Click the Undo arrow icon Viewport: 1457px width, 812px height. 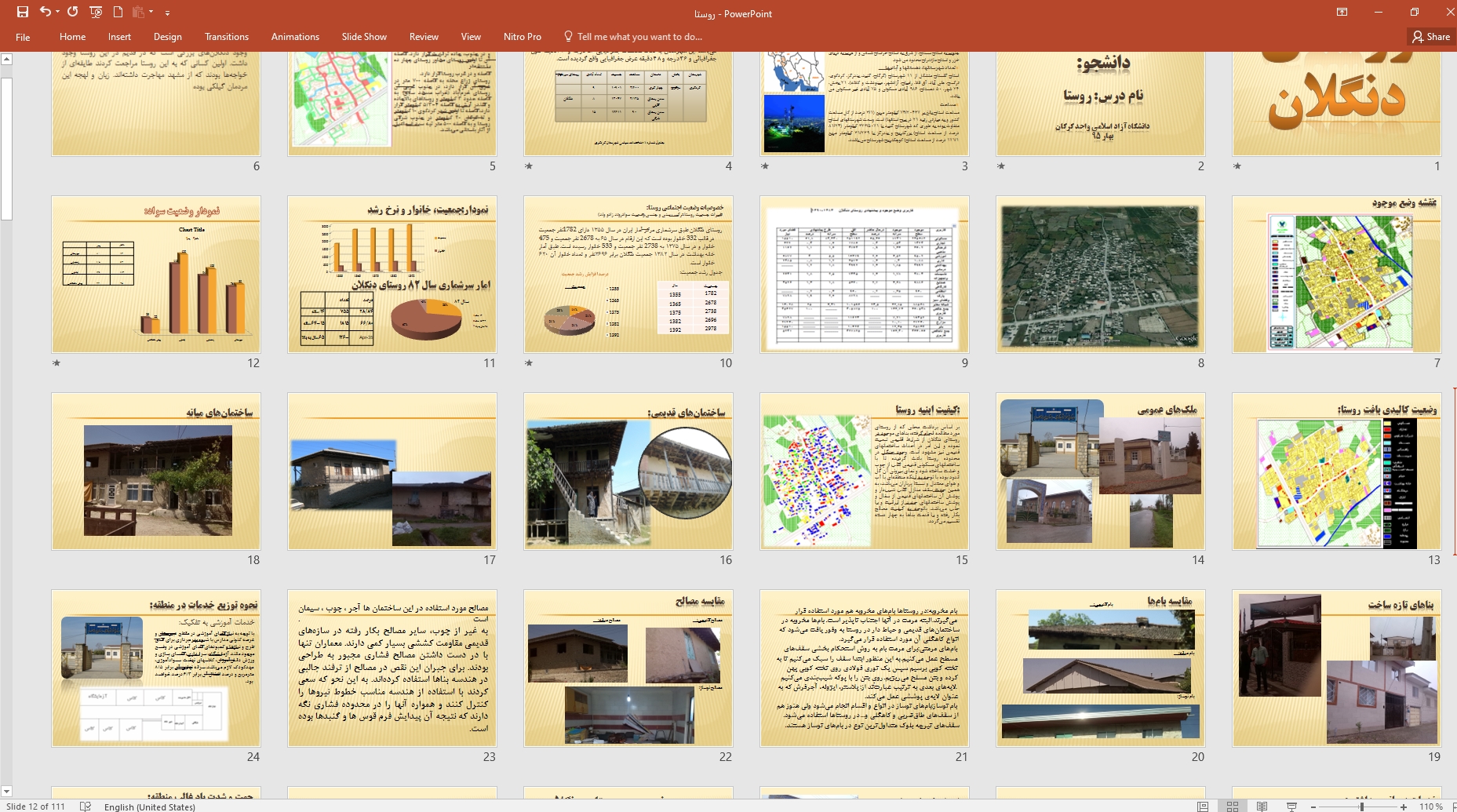(x=46, y=12)
